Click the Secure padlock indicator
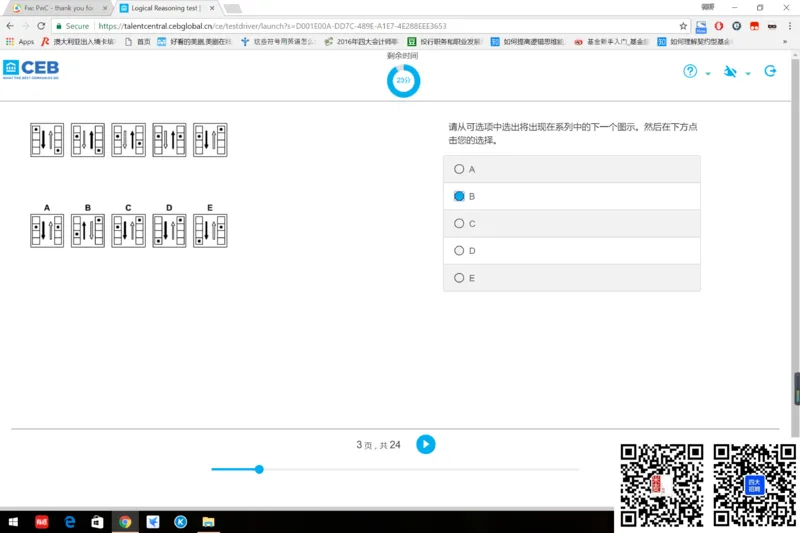The width and height of the screenshot is (800, 533). pyautogui.click(x=72, y=26)
